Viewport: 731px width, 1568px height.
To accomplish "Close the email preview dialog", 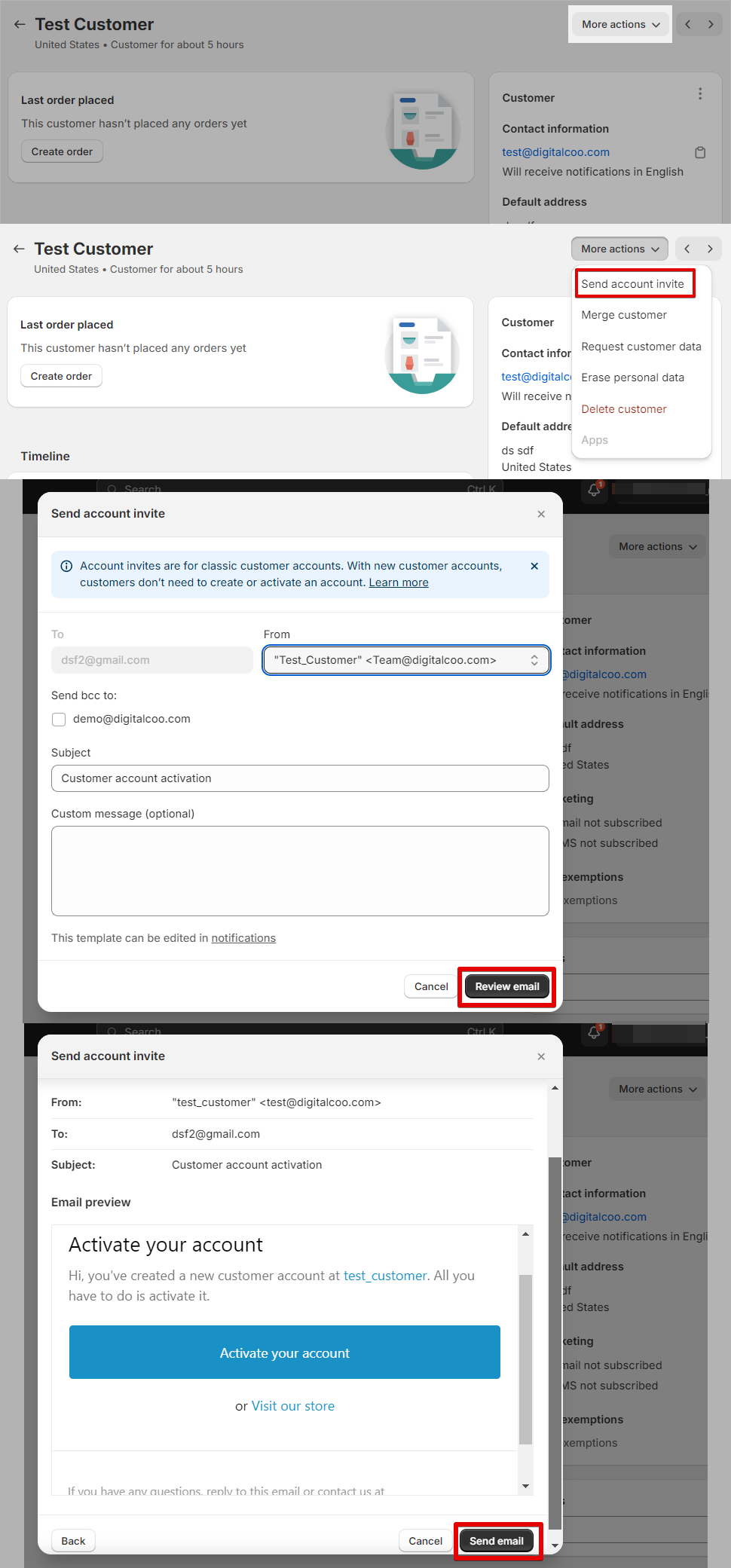I will coord(541,1056).
